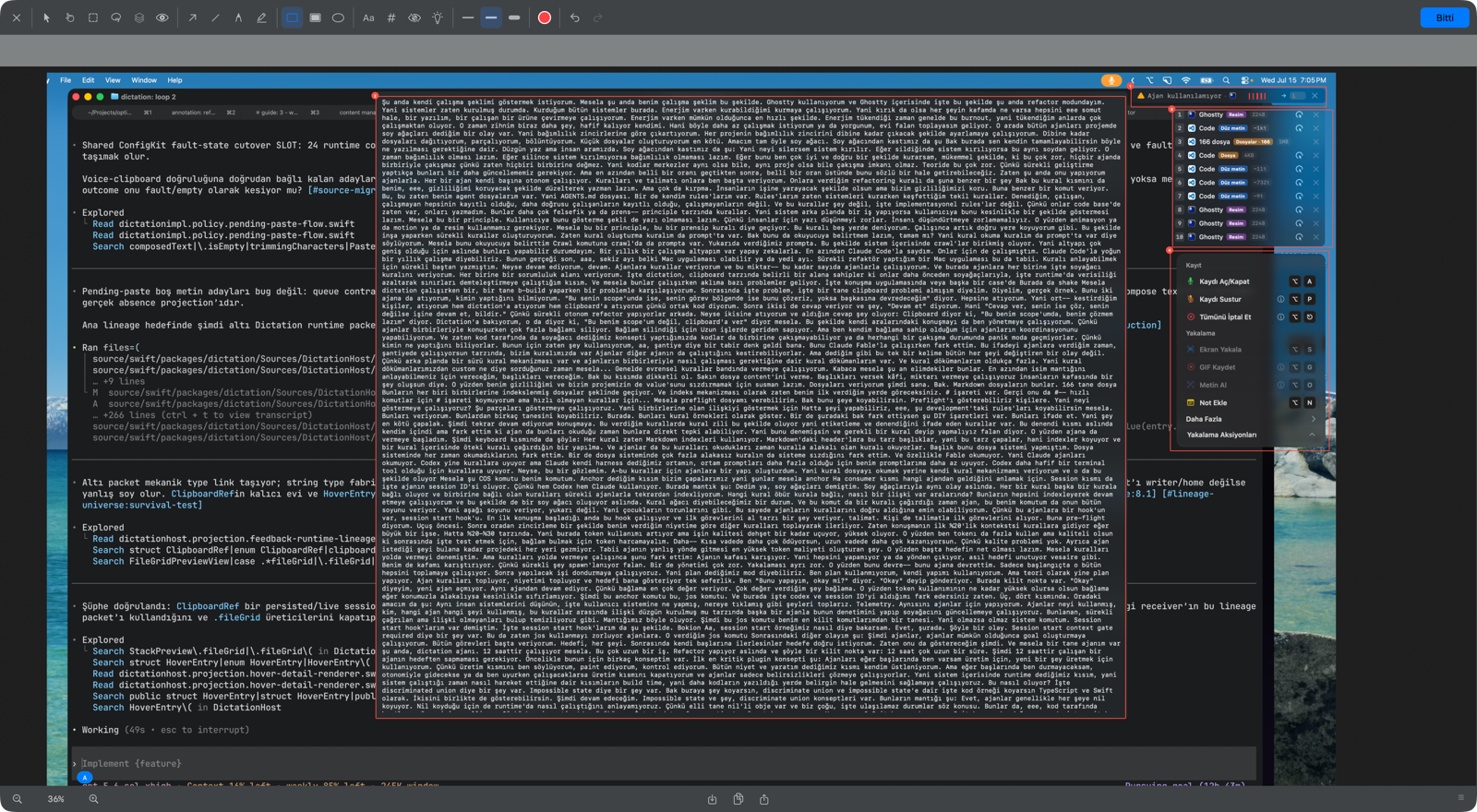This screenshot has height=812, width=1477.
Task: Pick the lasso selection tool
Action: point(116,18)
